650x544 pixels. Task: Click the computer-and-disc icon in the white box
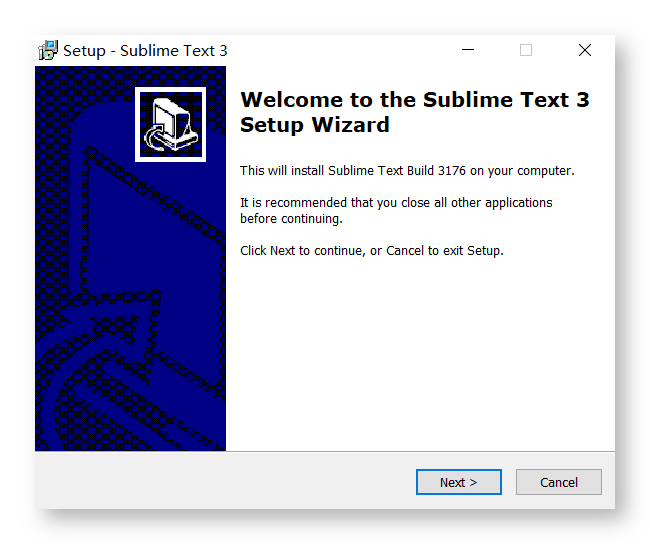pos(170,124)
